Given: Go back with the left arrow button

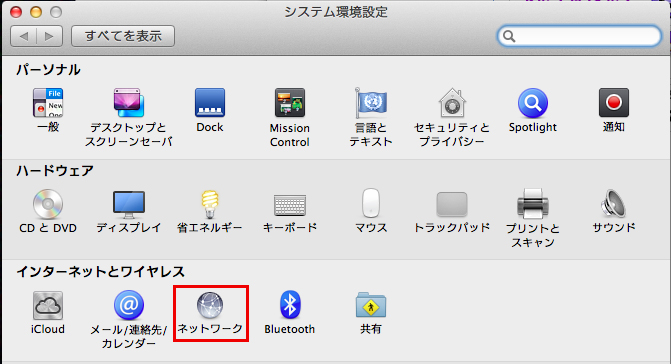Looking at the screenshot, I should tap(24, 36).
